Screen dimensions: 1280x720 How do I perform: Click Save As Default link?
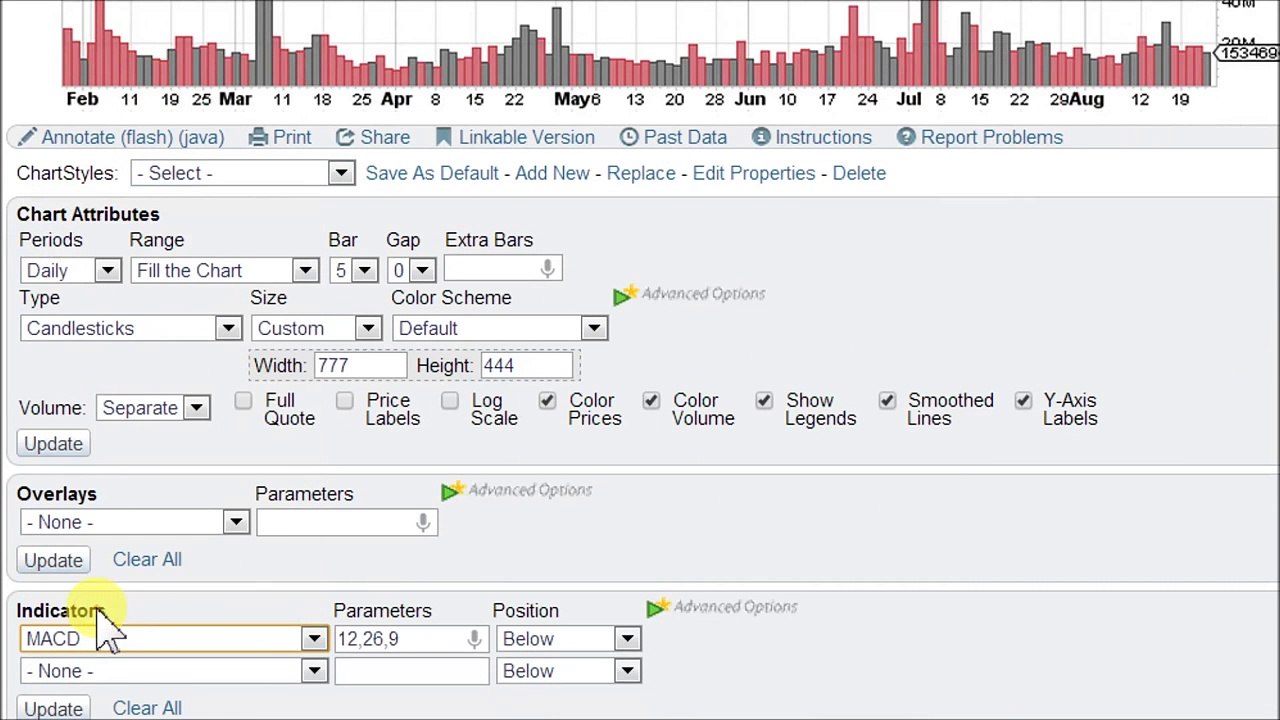(x=432, y=173)
